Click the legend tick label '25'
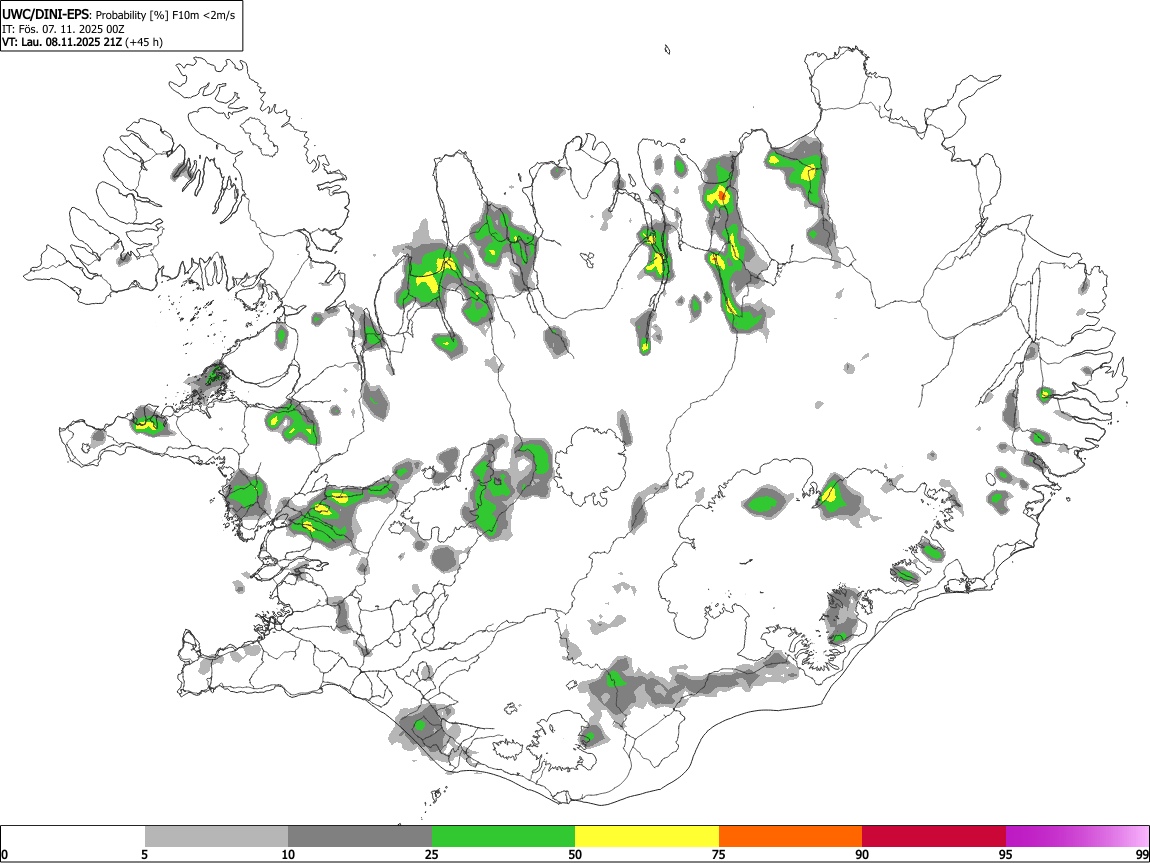The image size is (1150, 863). tap(432, 854)
